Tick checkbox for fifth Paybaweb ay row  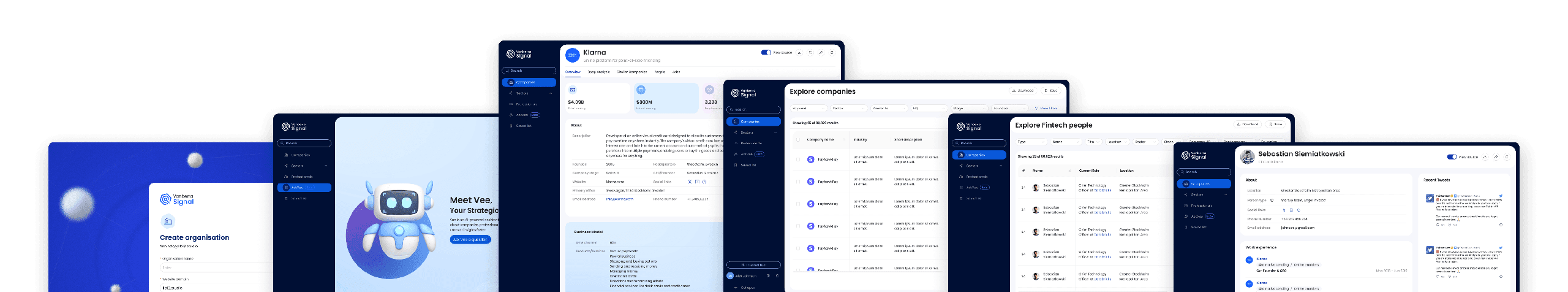point(797,248)
